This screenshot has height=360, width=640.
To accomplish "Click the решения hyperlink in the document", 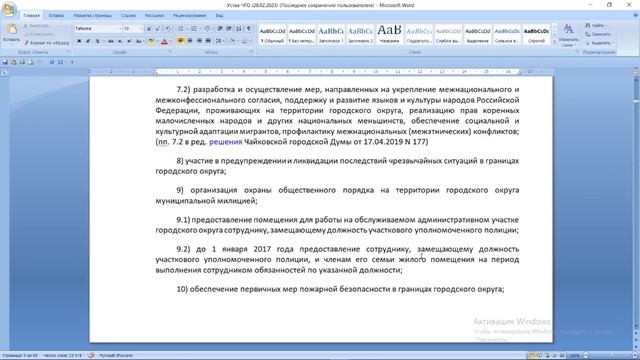I will tap(226, 142).
